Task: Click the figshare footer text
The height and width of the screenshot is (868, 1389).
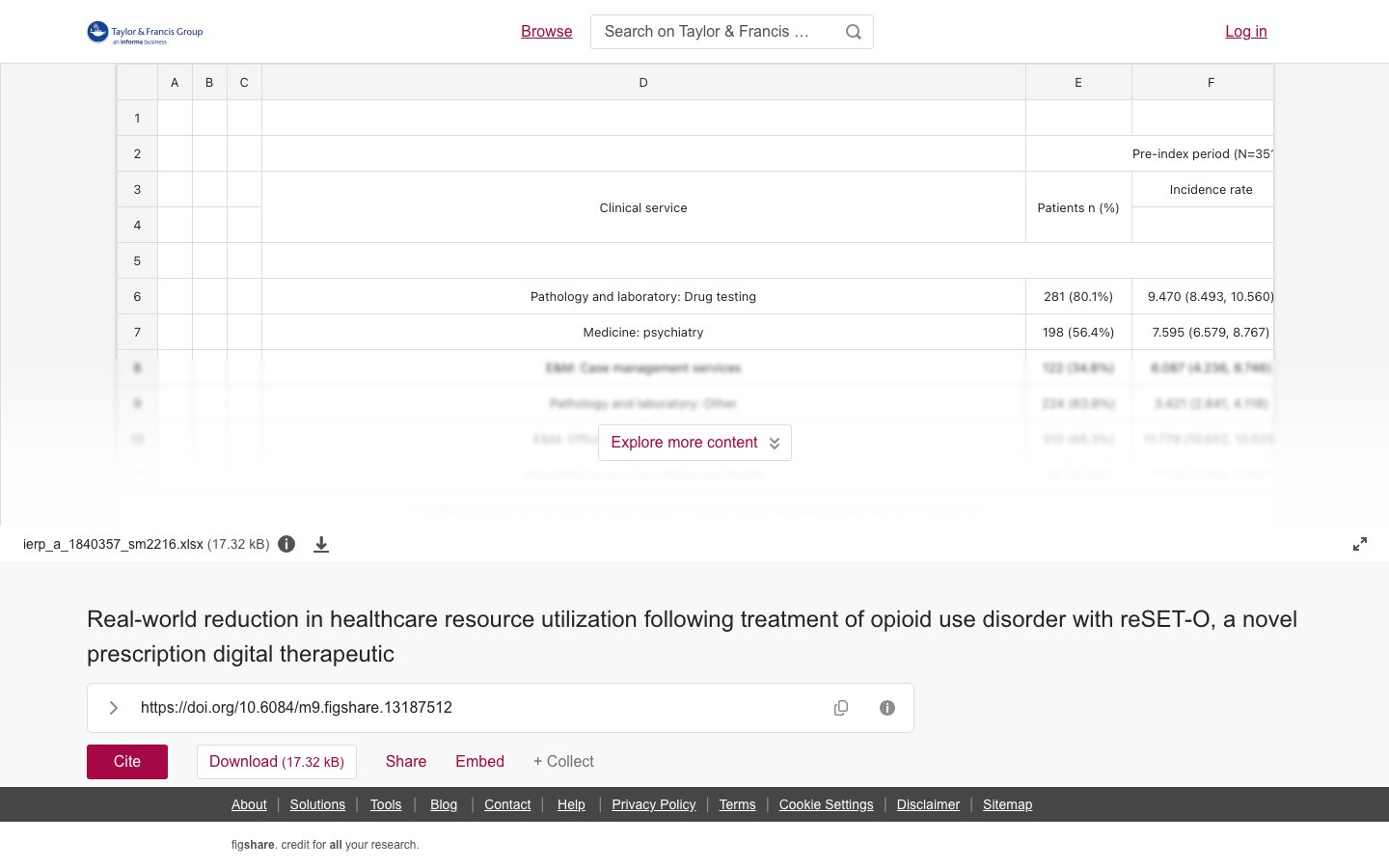Action: 325,845
